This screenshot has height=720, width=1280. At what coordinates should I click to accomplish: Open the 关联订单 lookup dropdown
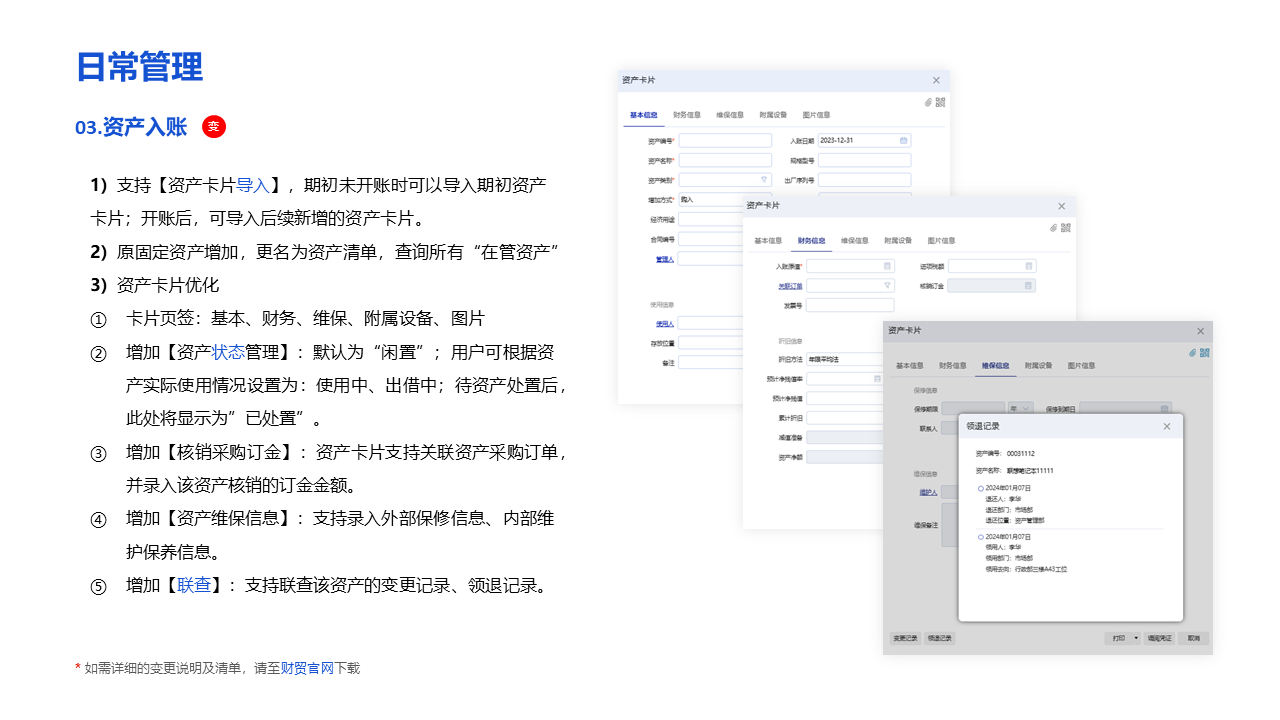click(x=886, y=285)
